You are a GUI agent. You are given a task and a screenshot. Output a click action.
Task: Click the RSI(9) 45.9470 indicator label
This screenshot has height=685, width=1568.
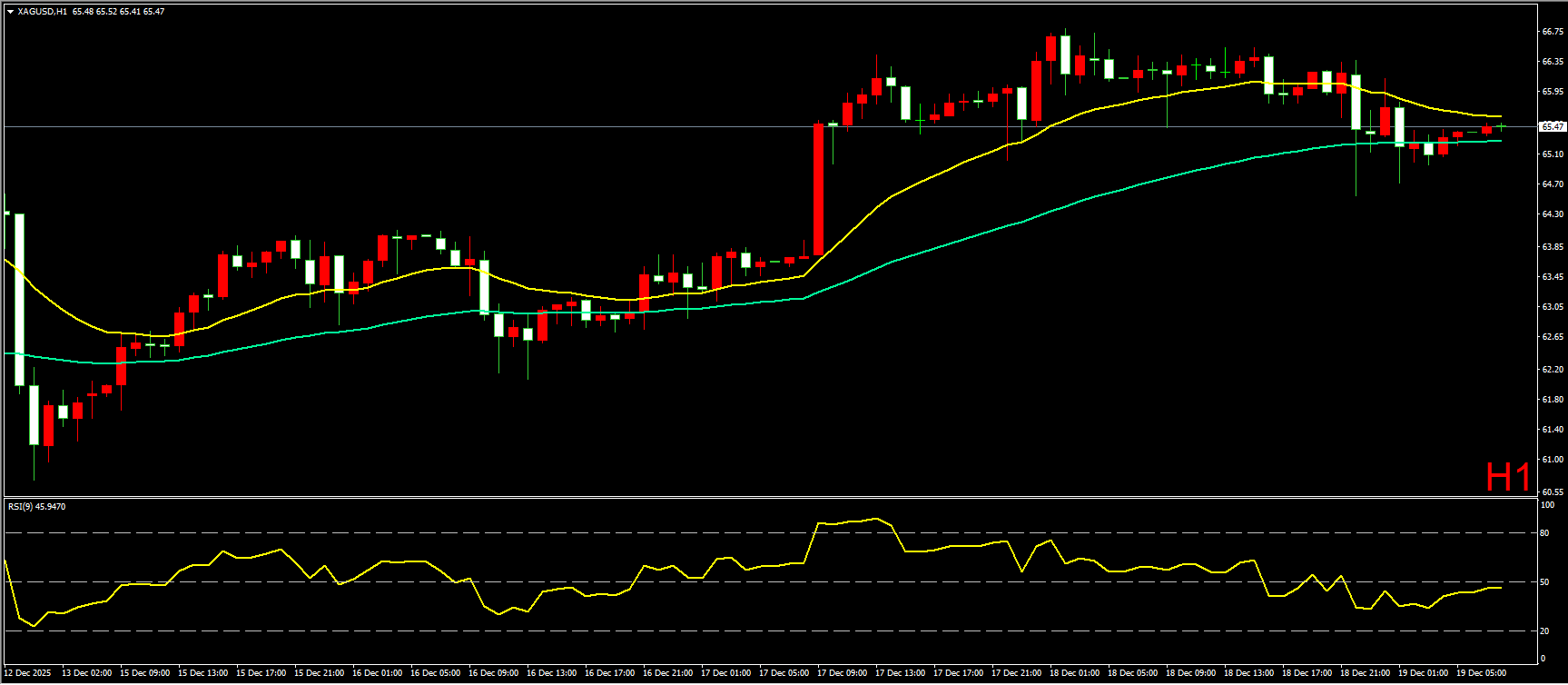click(x=37, y=507)
